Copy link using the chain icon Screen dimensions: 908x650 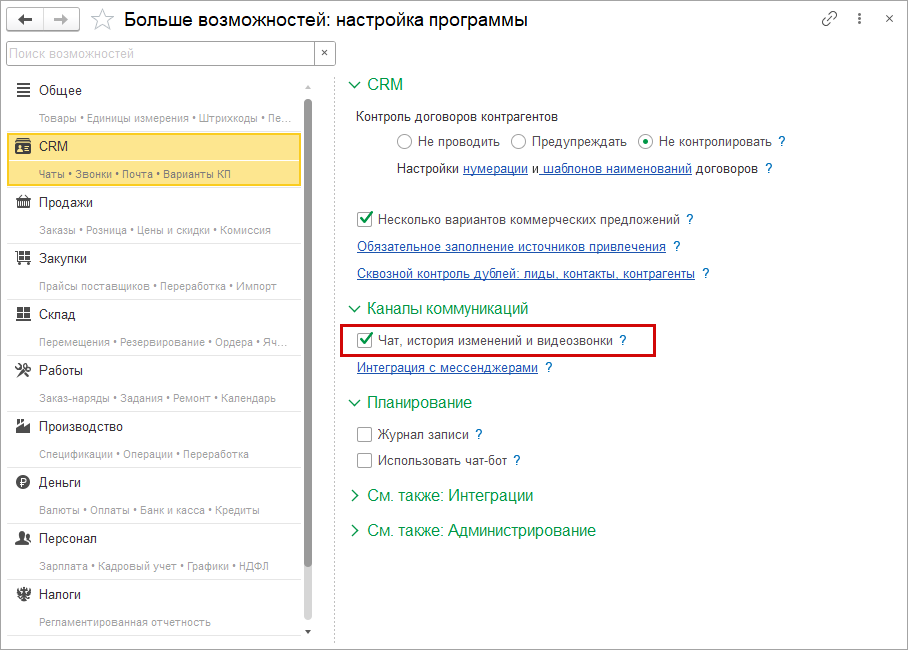(x=829, y=19)
